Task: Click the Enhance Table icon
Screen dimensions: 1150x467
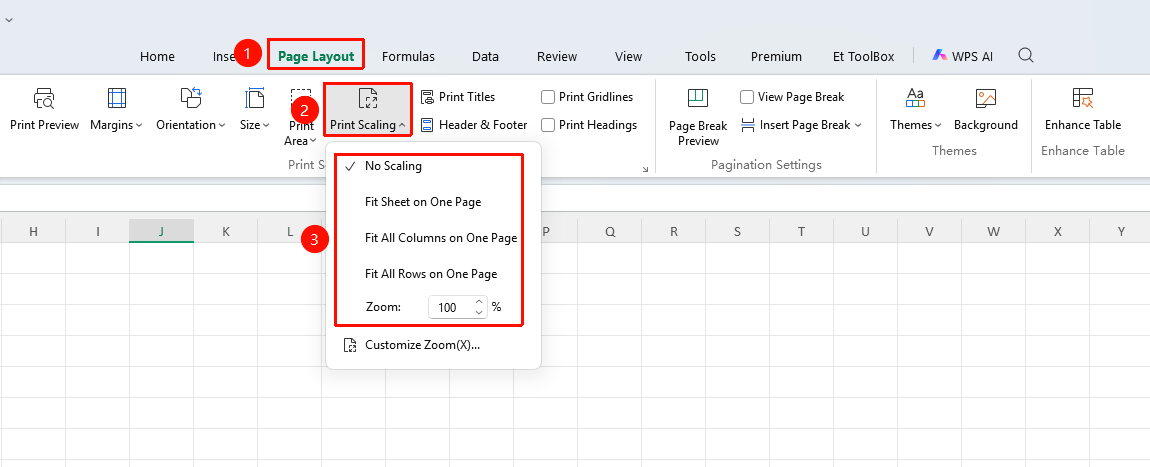Action: coord(1083,99)
